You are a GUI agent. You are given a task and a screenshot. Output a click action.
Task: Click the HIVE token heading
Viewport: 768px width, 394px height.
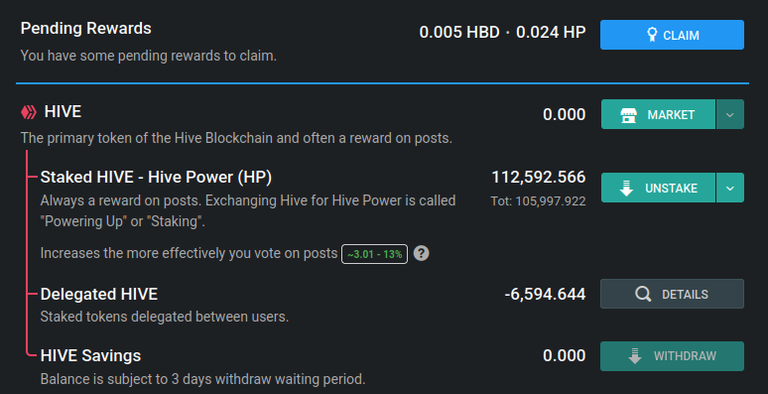pos(63,112)
